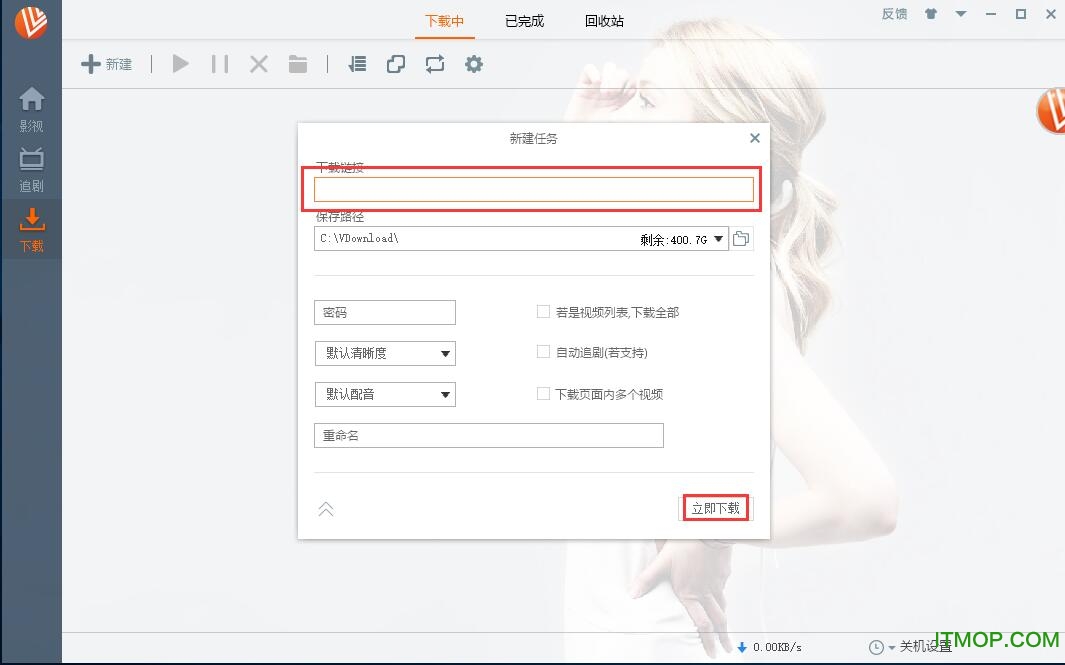Switch to the 已完成 tab
The height and width of the screenshot is (665, 1065).
click(524, 21)
